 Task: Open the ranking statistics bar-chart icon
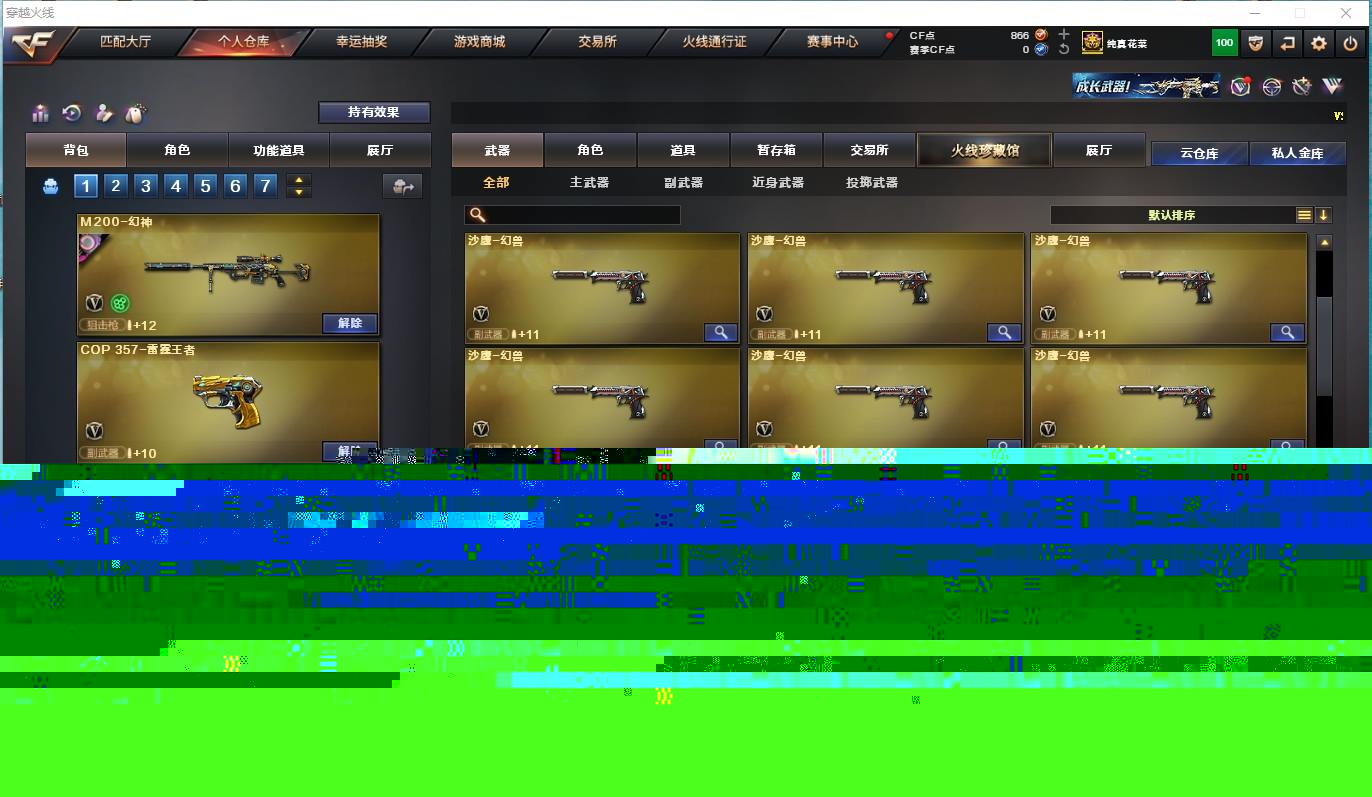tap(40, 113)
